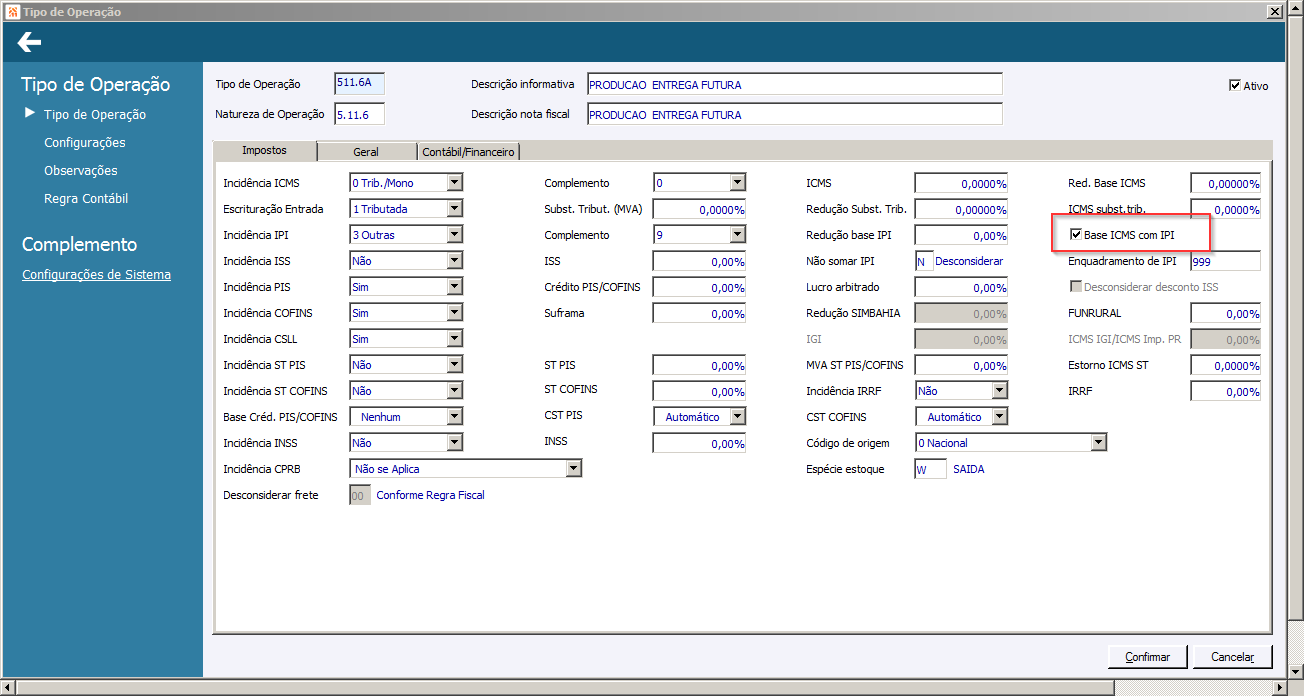Open Configurações de Sistema link

pyautogui.click(x=96, y=275)
